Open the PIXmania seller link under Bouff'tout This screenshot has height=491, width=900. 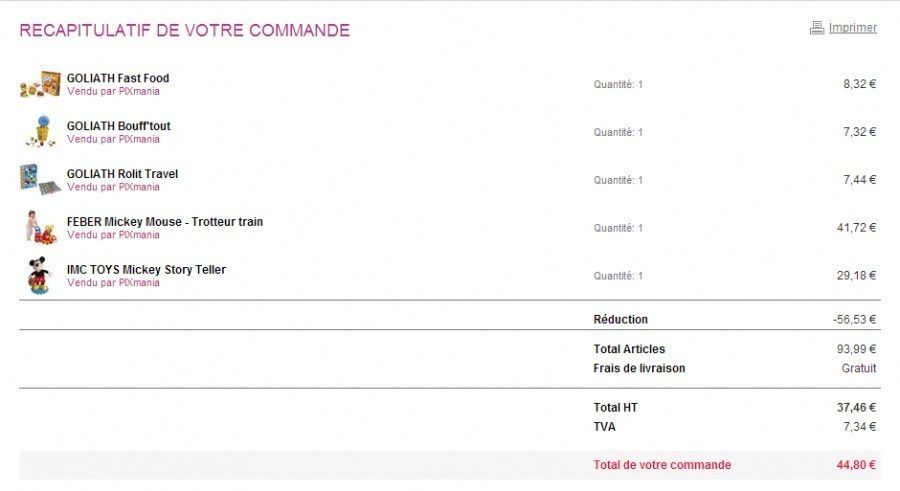pyautogui.click(x=113, y=139)
